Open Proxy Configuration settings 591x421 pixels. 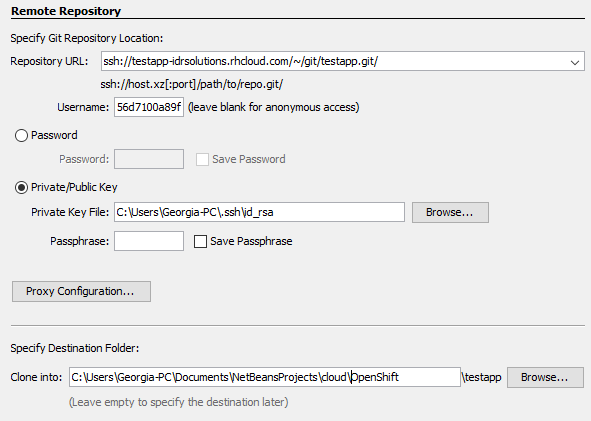[81, 291]
